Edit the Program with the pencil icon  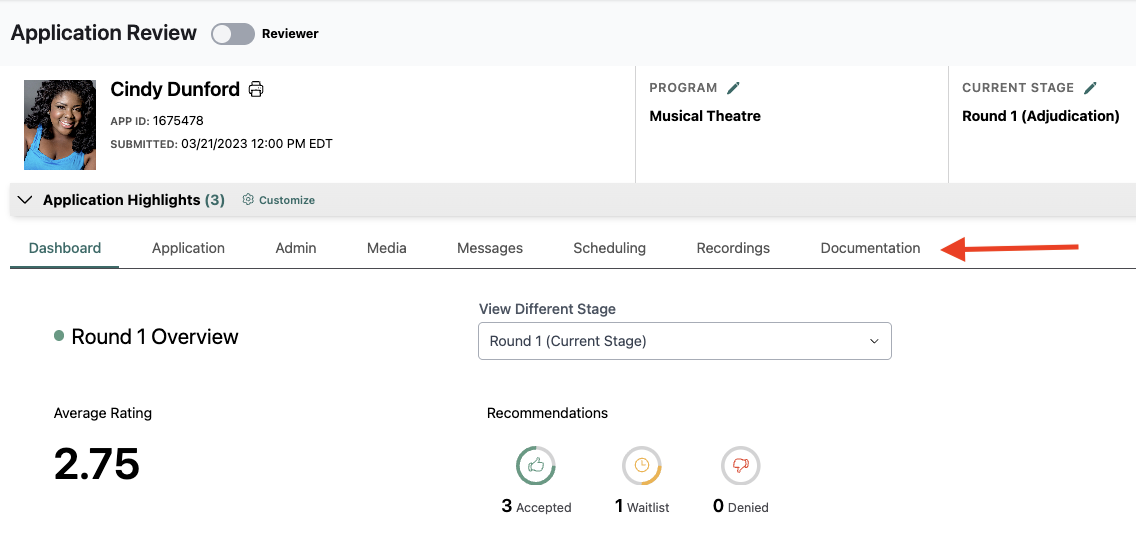pyautogui.click(x=734, y=88)
